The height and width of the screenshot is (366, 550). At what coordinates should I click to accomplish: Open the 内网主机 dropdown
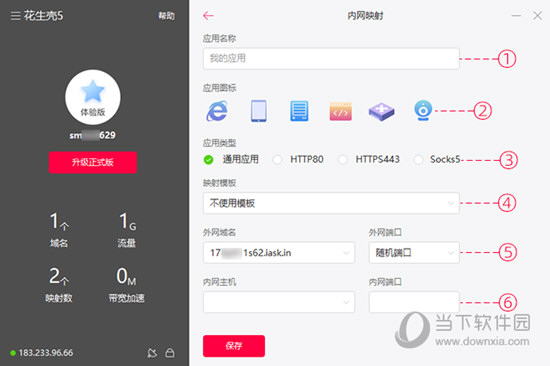pos(279,302)
